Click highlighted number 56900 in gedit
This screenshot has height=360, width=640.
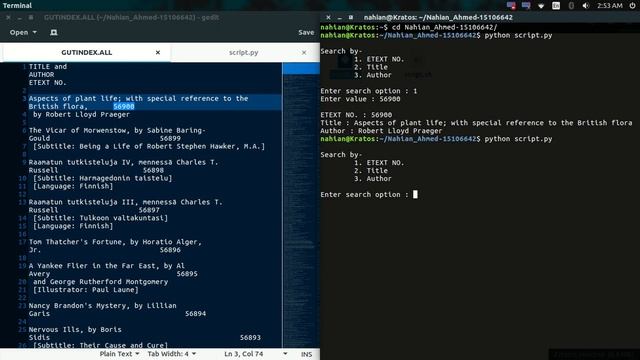[124, 107]
